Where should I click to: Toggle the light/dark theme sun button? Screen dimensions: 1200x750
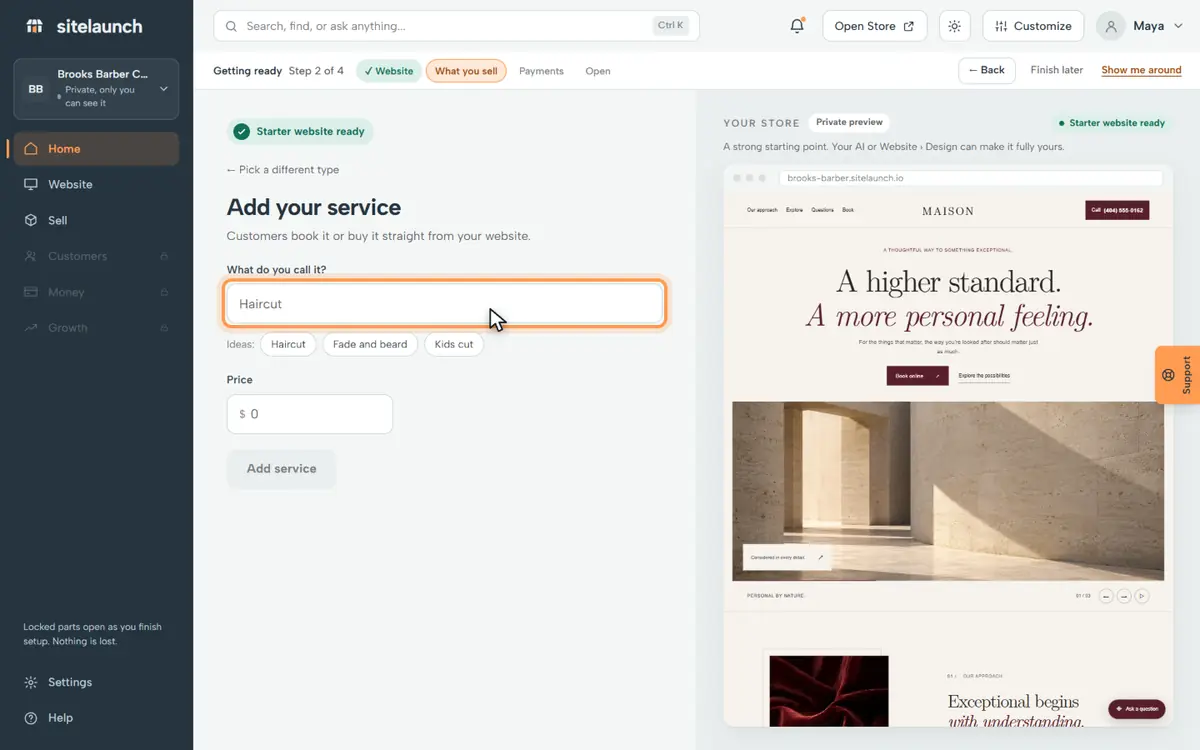coord(955,26)
